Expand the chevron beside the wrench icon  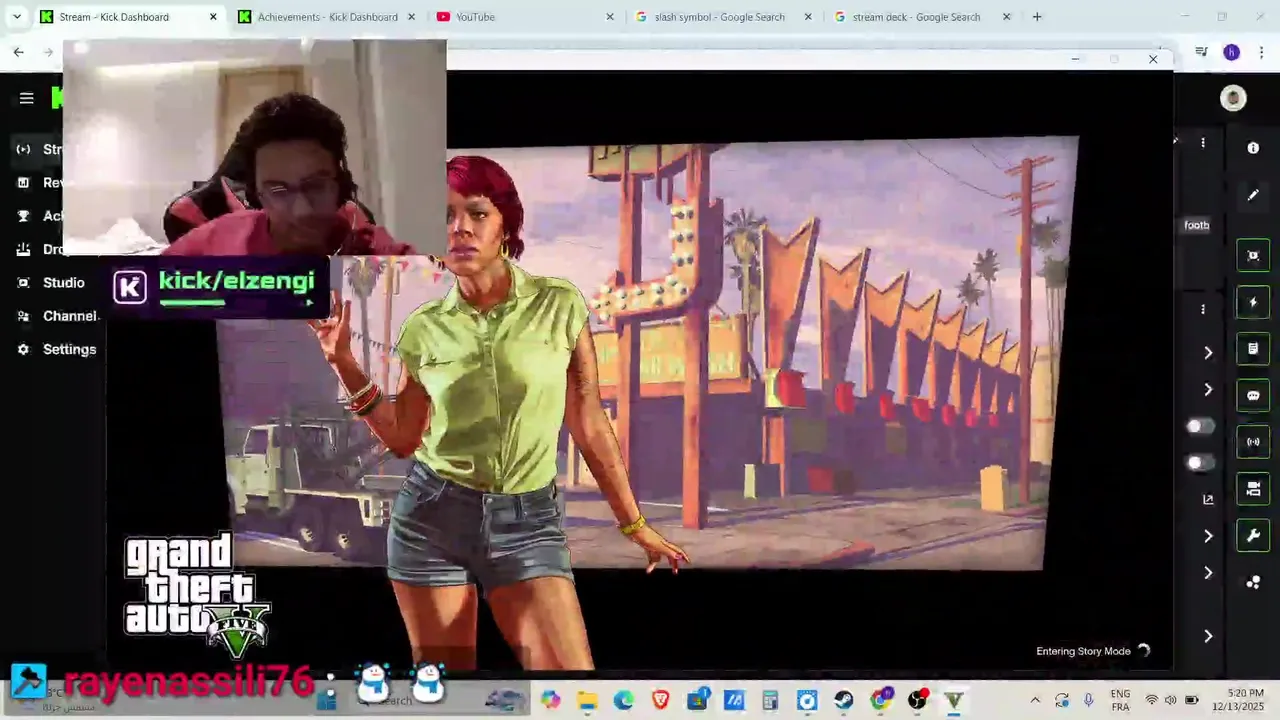1208,537
